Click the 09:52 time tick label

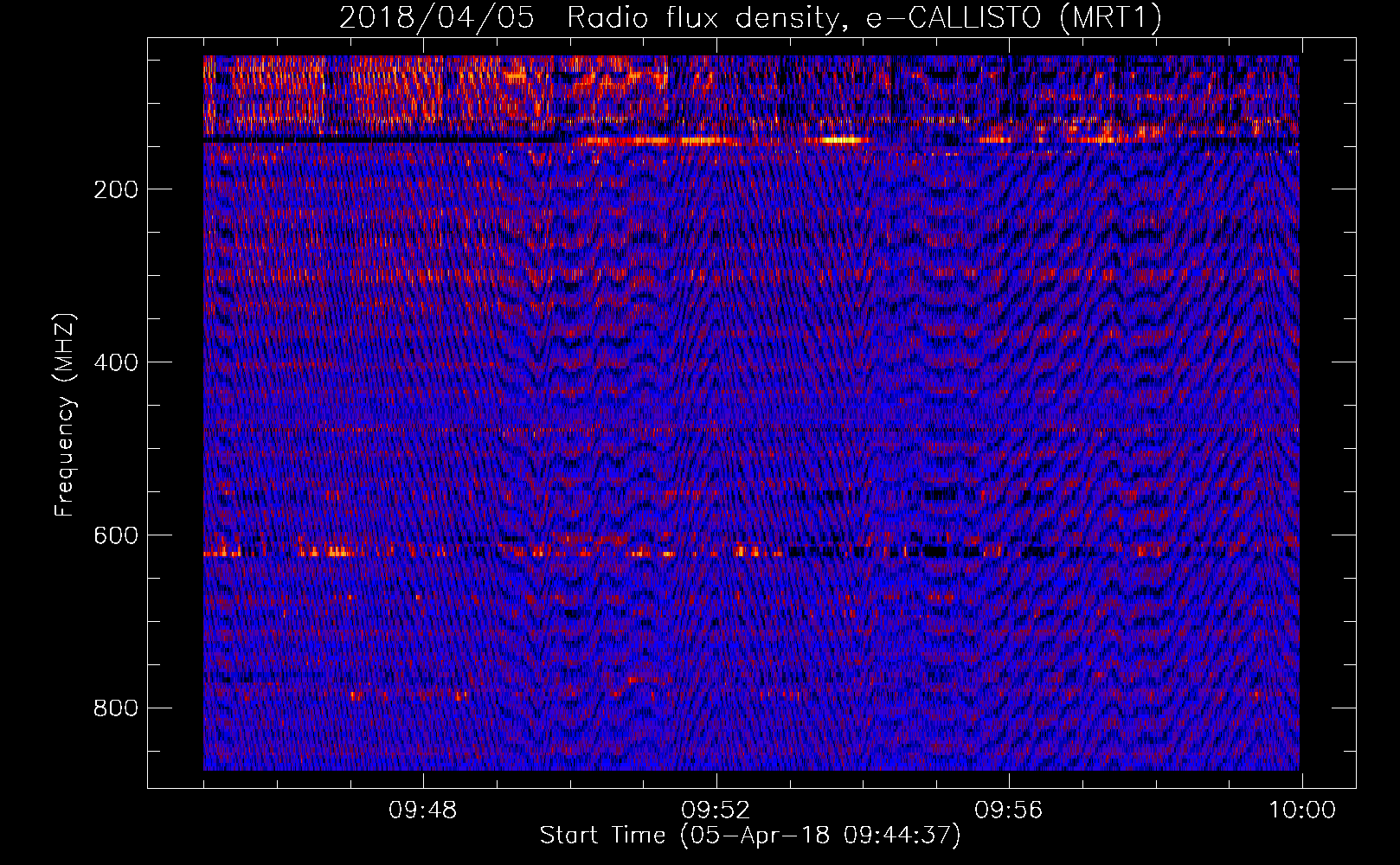(x=716, y=811)
